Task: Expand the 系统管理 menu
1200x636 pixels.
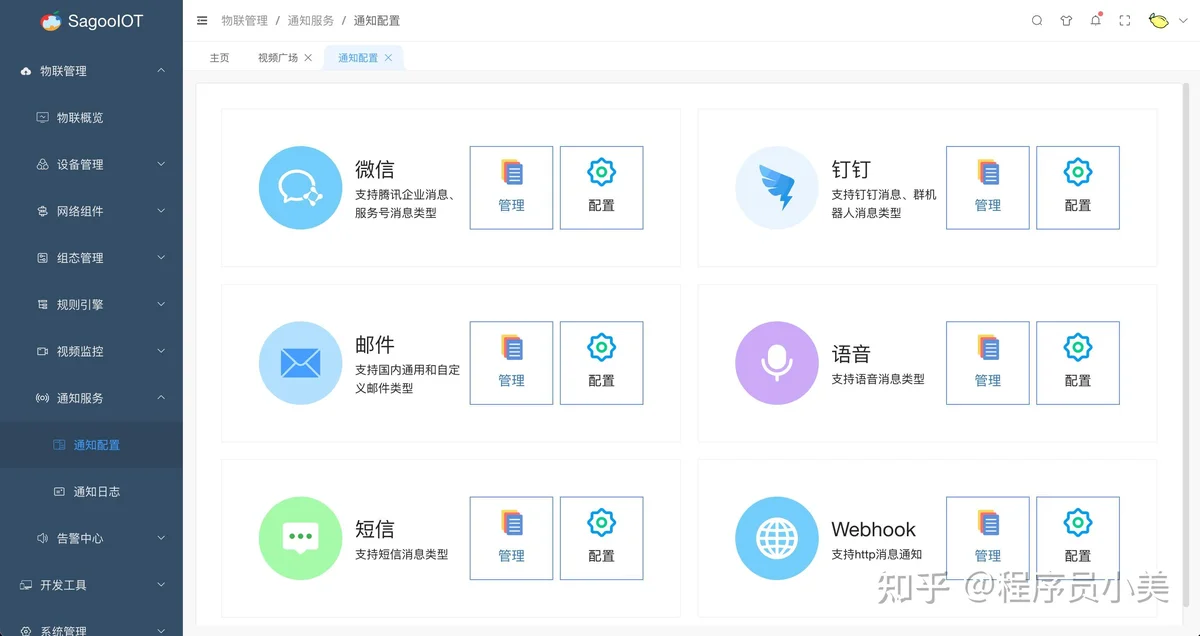Action: pos(161,630)
